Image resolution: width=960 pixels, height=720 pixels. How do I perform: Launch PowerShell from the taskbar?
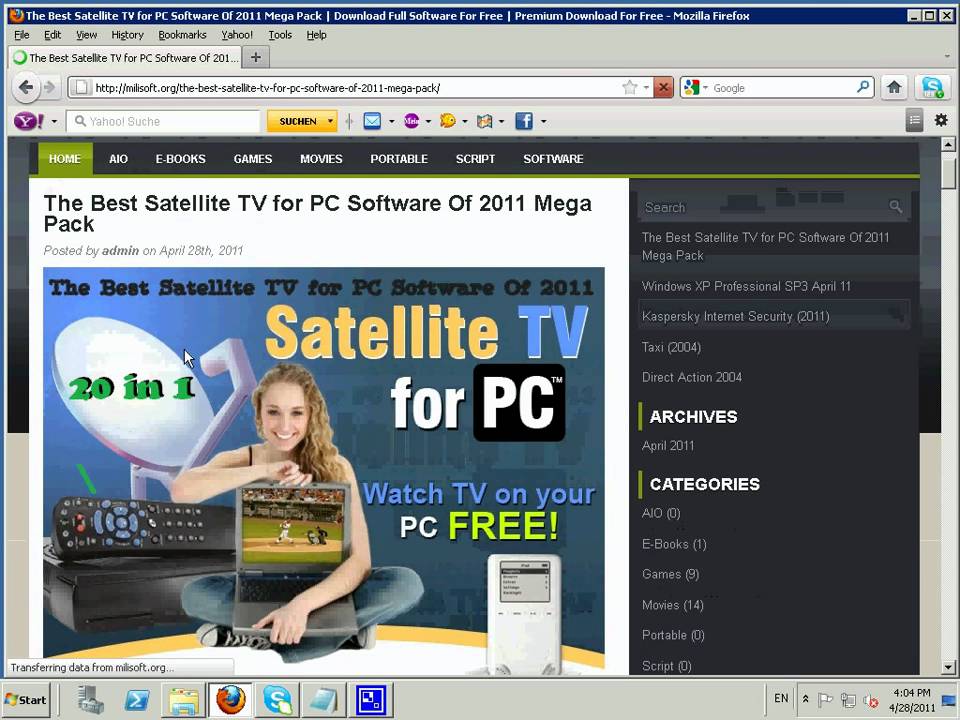click(x=137, y=699)
